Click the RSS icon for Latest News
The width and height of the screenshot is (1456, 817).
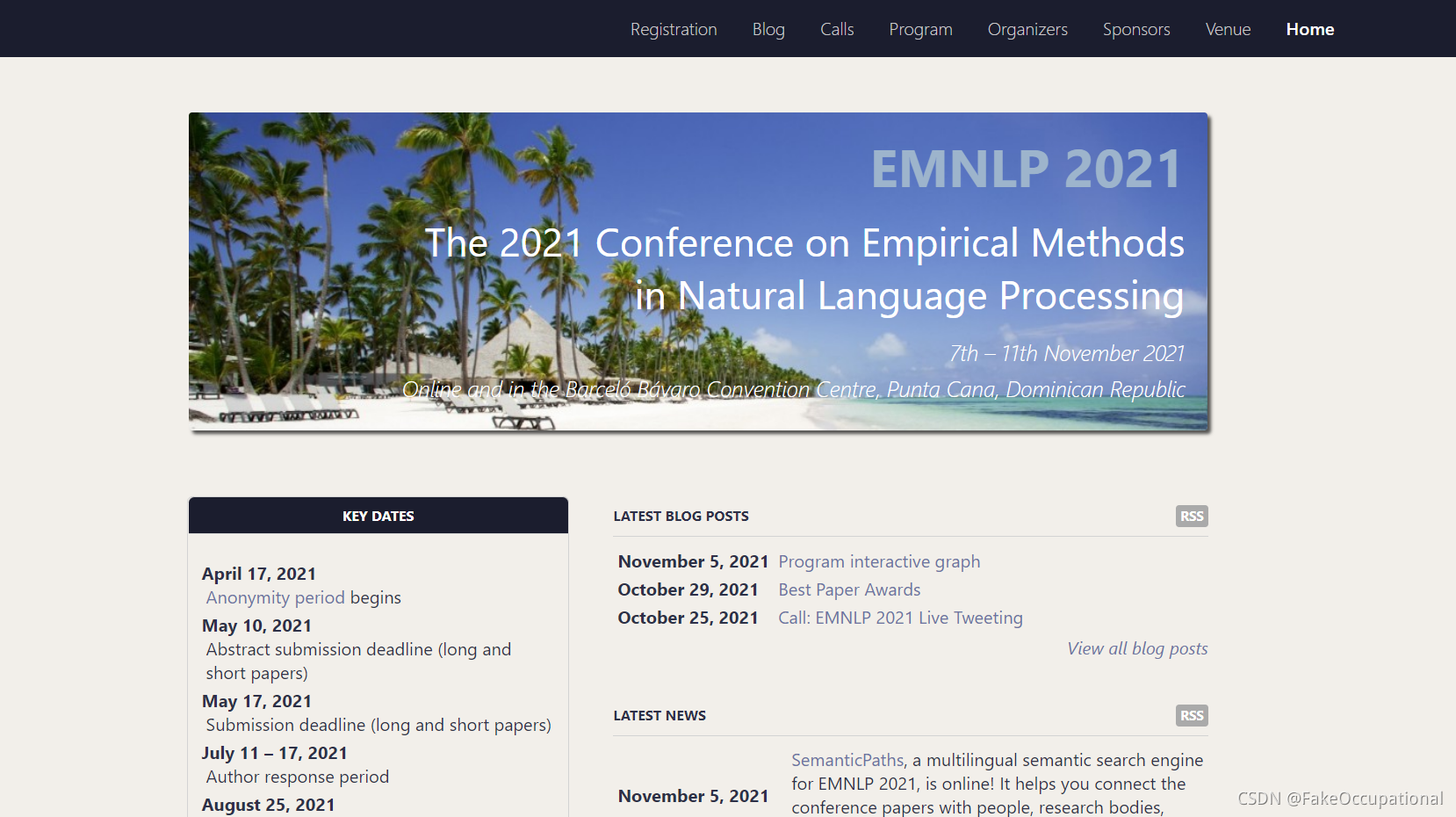(x=1192, y=715)
